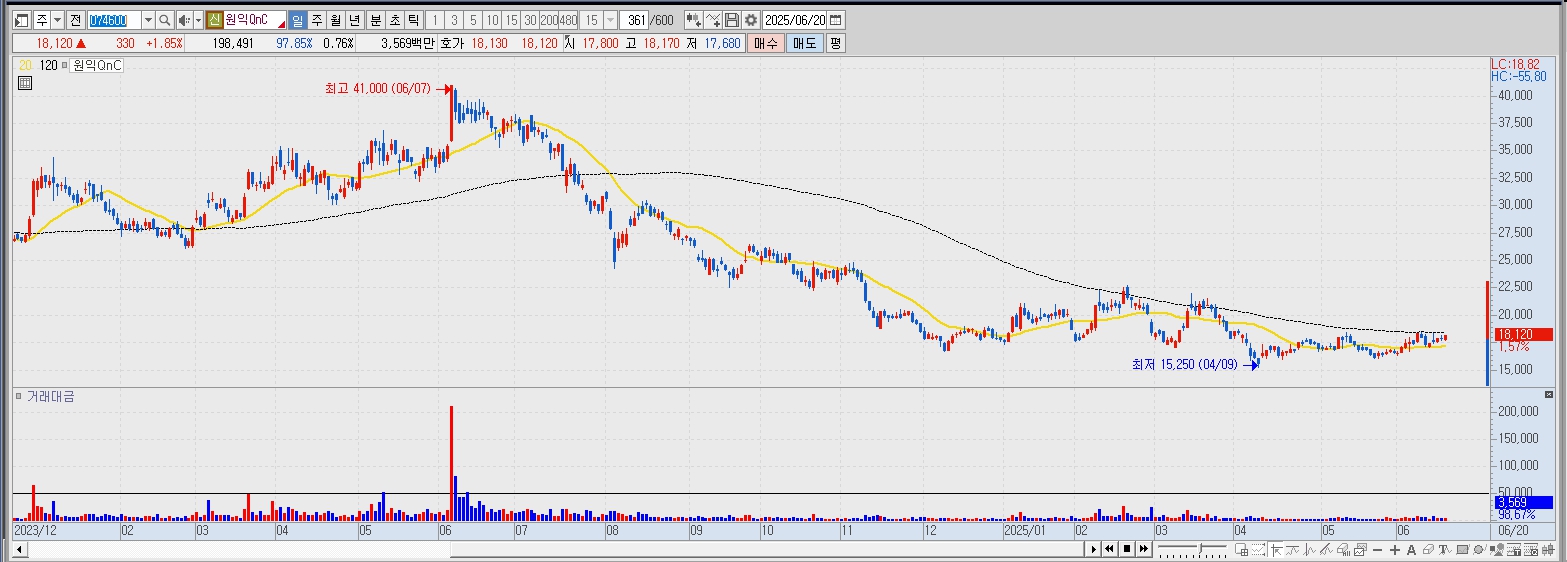Viewport: 1567px width, 562px height.
Task: Click the grid table icon on chart area
Action: (23, 83)
